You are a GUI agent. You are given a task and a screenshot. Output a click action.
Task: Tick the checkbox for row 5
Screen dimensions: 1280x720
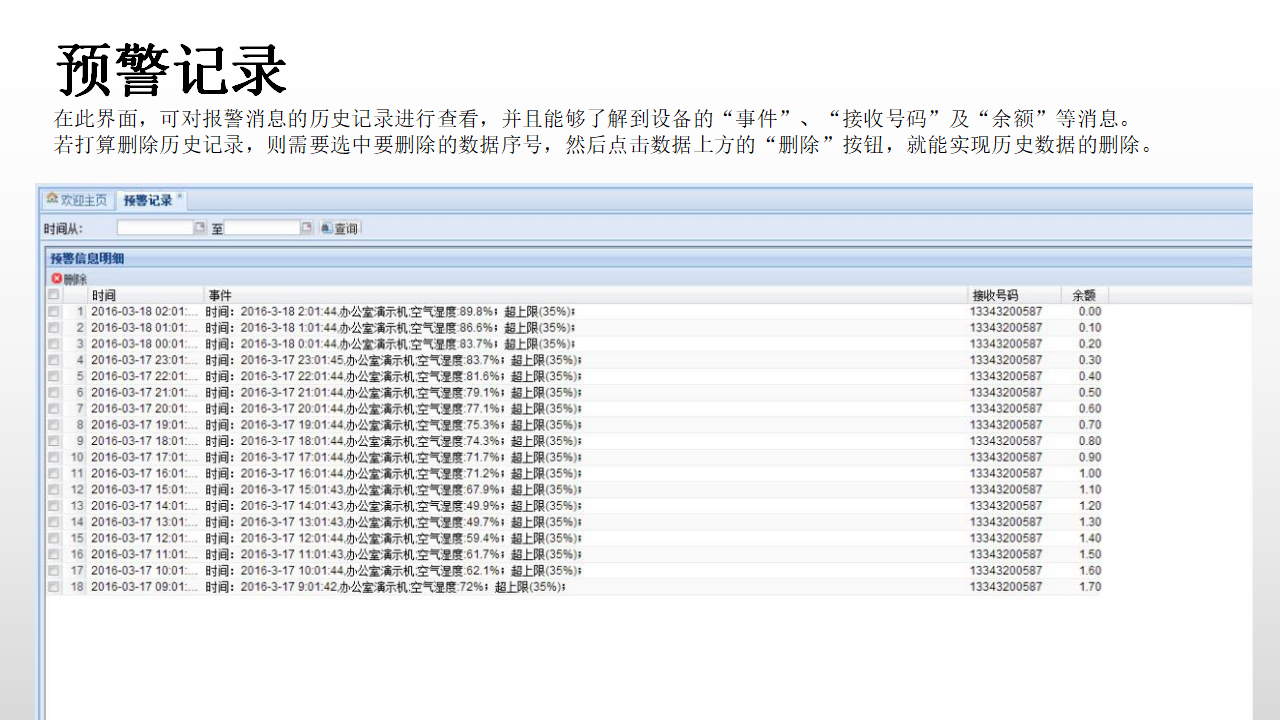[x=54, y=377]
